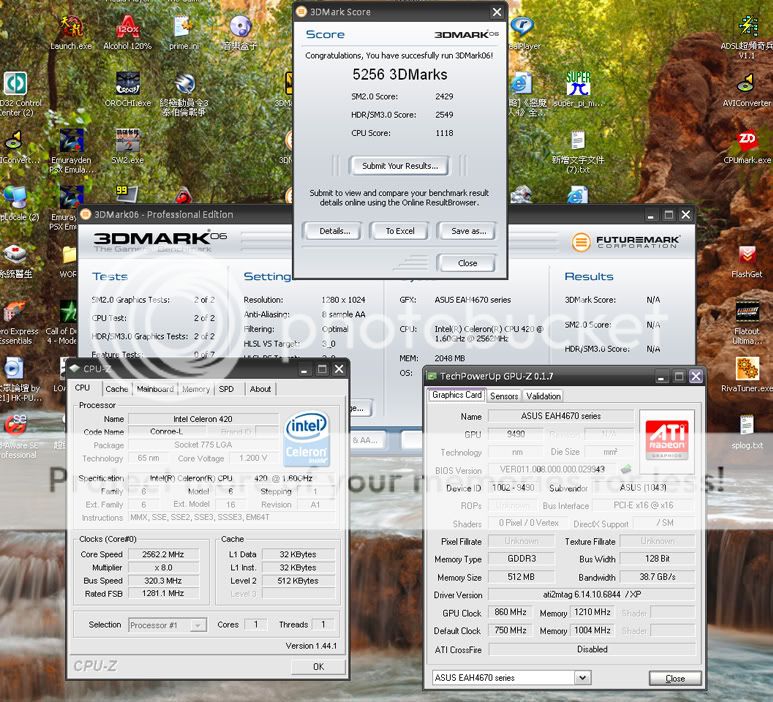This screenshot has height=702, width=773.
Task: Click Save as button in 3DMark Score
Action: (x=468, y=231)
